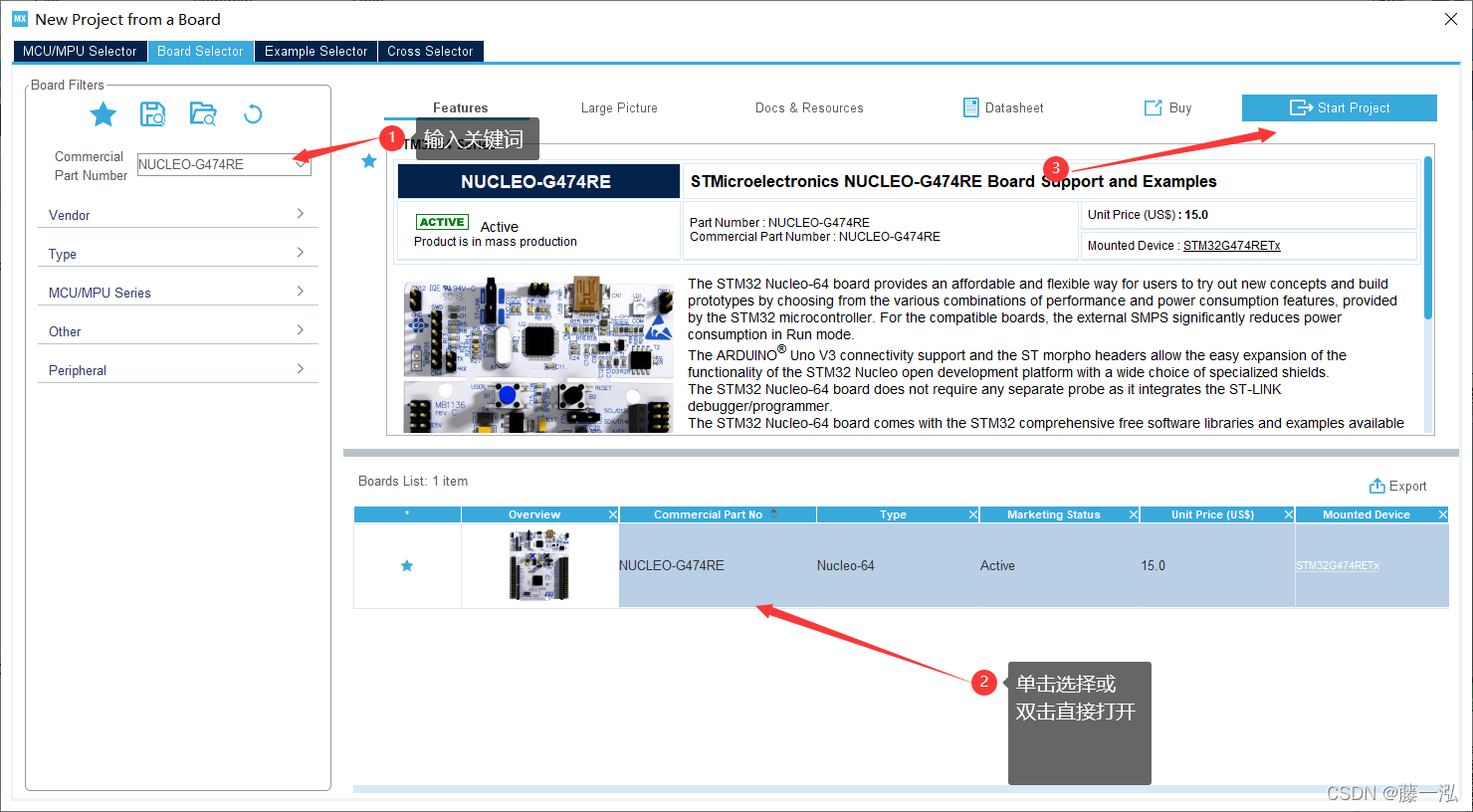Toggle favorite star beside board details
1473x812 pixels.
(x=369, y=161)
